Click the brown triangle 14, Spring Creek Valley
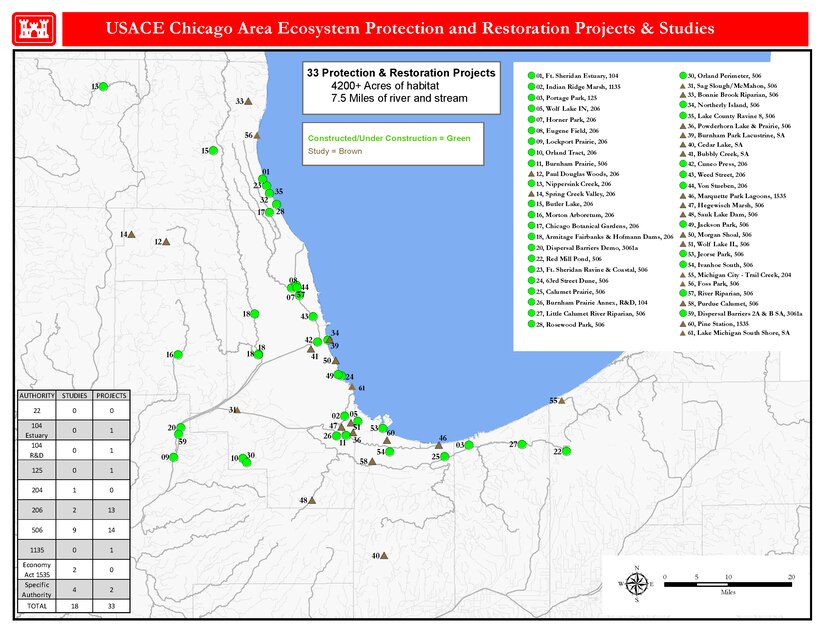825x635 pixels. pyautogui.click(x=132, y=234)
